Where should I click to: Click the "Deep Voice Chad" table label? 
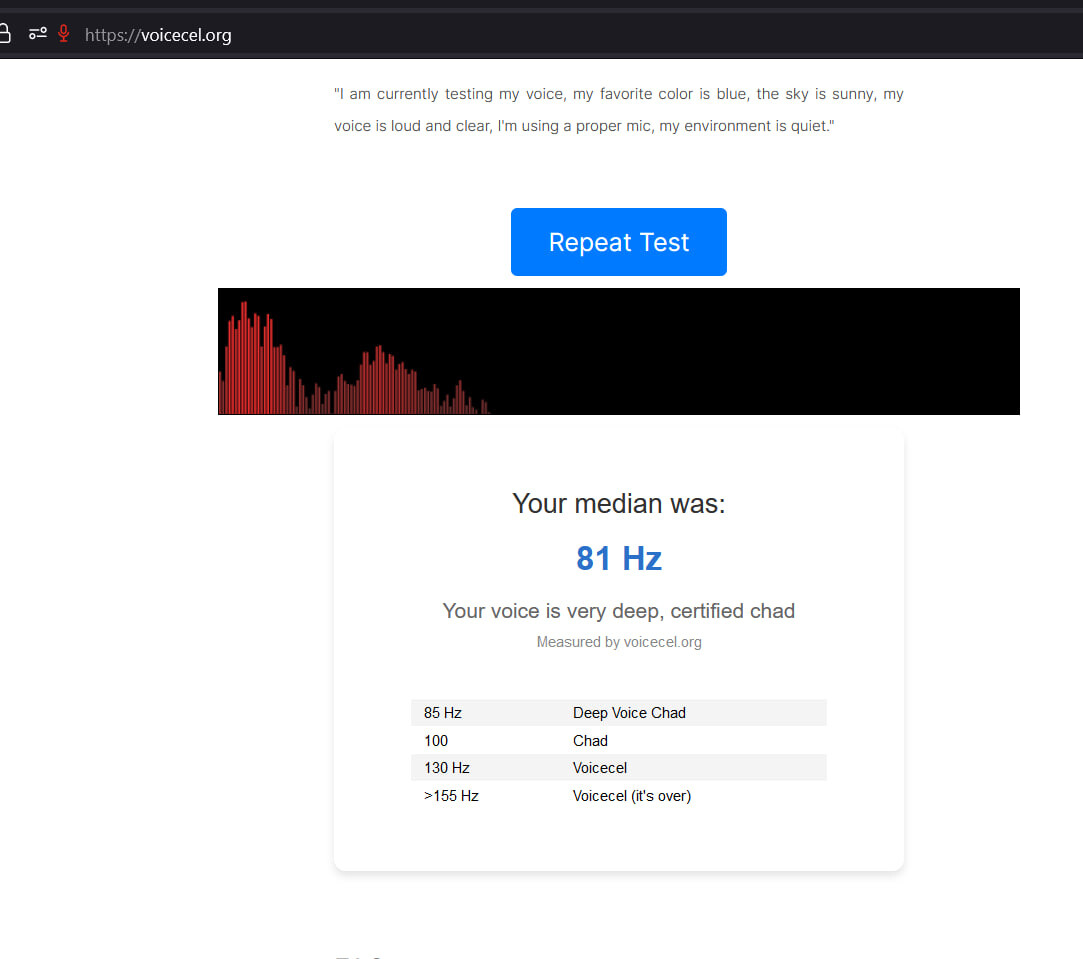(x=629, y=713)
